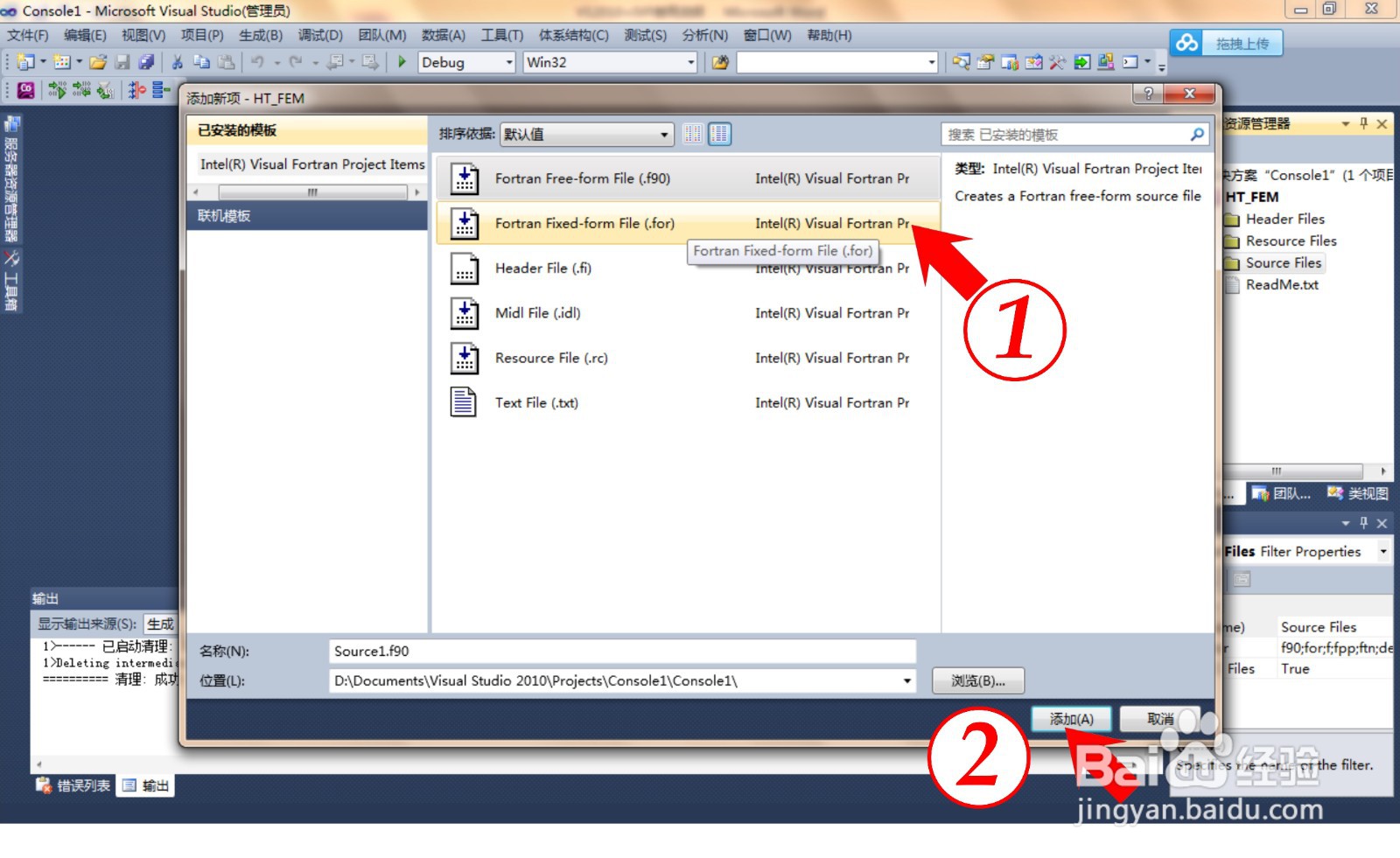Image resolution: width=1400 pixels, height=858 pixels.
Task: Click the search magnifier in template search
Action: point(1197,134)
